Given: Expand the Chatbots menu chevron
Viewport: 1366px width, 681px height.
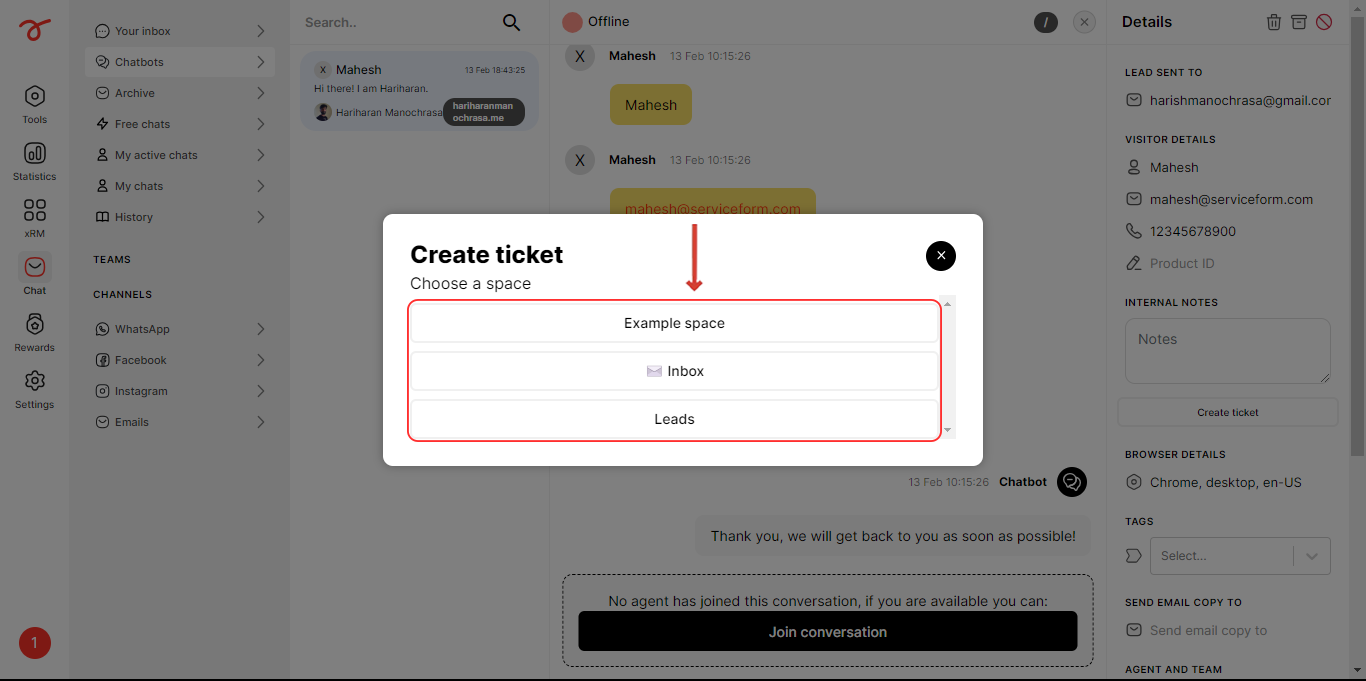Looking at the screenshot, I should click(260, 62).
